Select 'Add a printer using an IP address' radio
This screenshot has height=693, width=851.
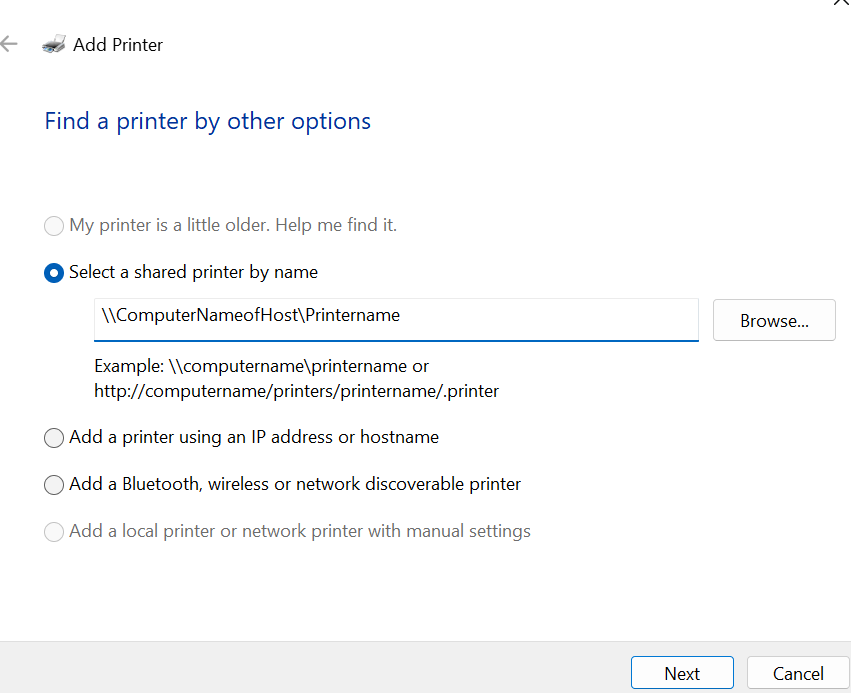tap(54, 437)
